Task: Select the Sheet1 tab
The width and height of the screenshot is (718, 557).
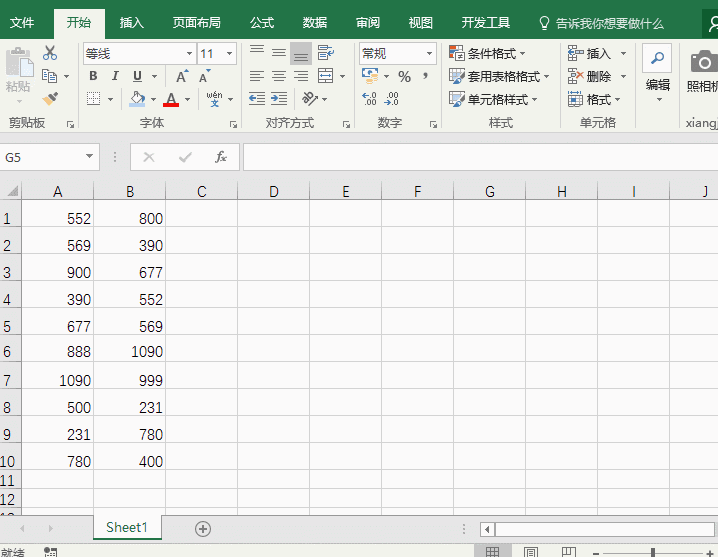Action: (x=127, y=528)
